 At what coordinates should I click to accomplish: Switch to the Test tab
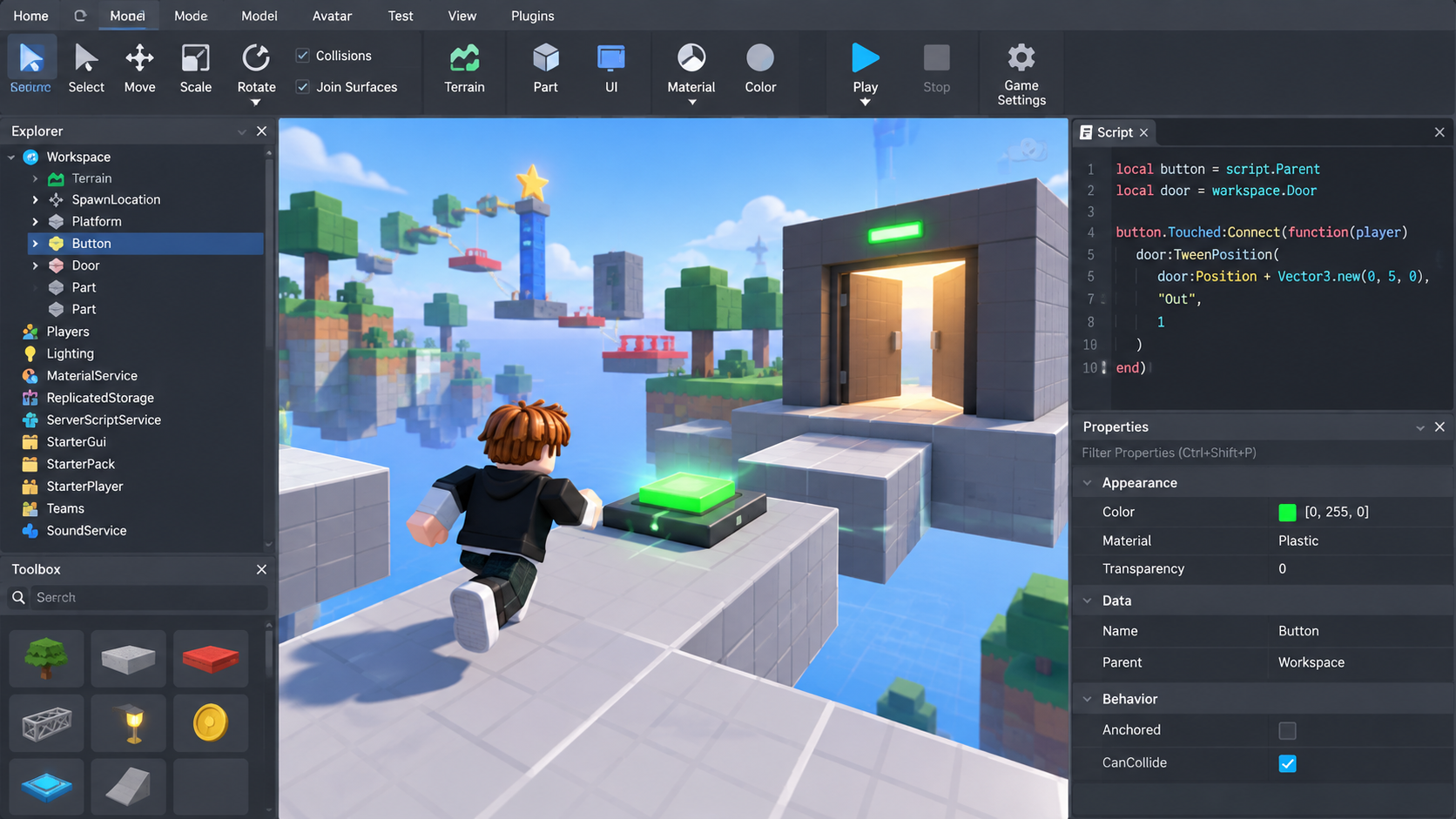pos(401,16)
